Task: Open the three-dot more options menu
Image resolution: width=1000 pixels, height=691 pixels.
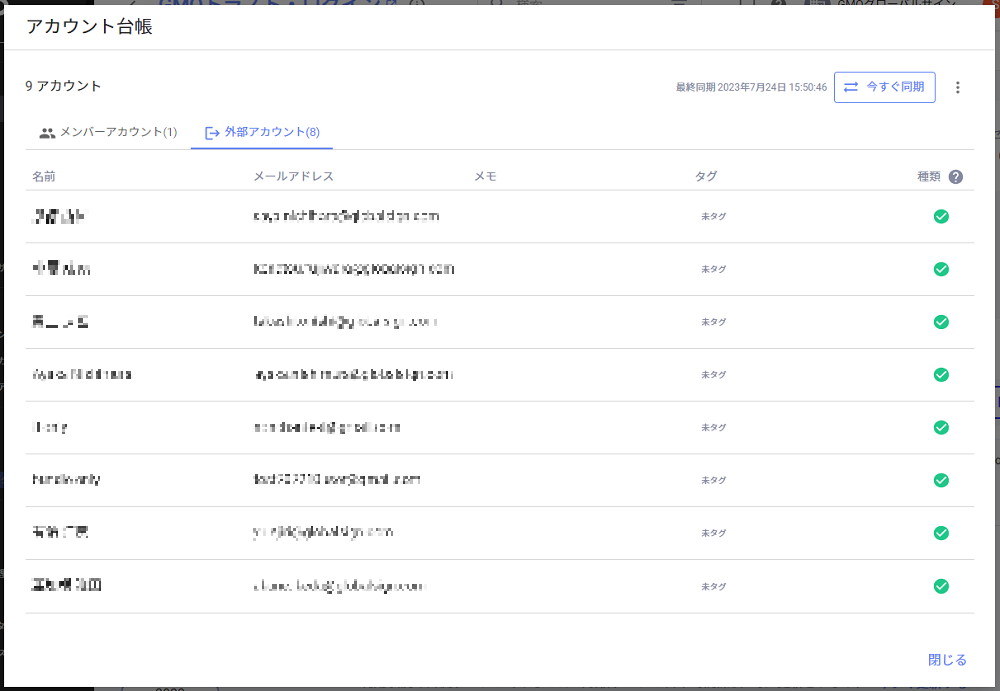Action: pyautogui.click(x=957, y=87)
